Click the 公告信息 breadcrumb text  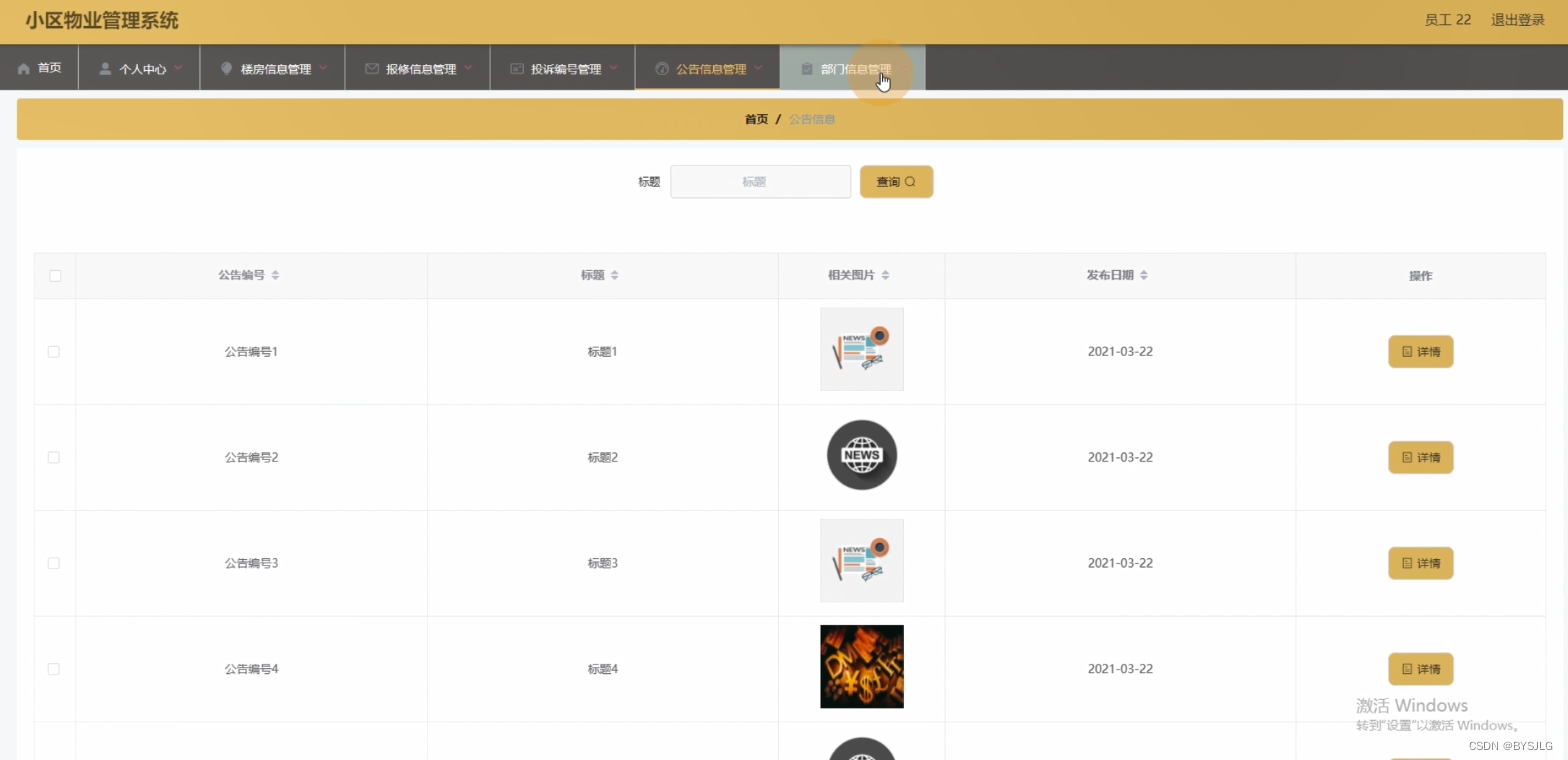[812, 119]
